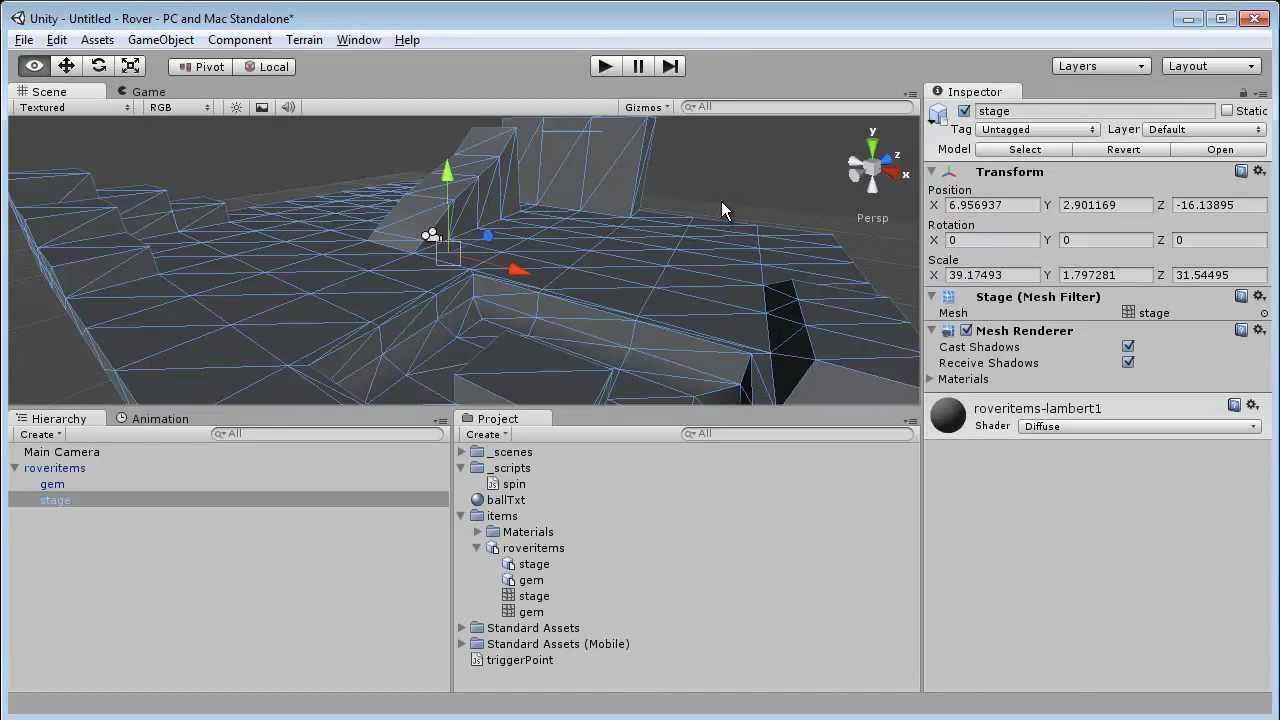Click the Select model button
This screenshot has width=1280, height=720.
click(1025, 150)
